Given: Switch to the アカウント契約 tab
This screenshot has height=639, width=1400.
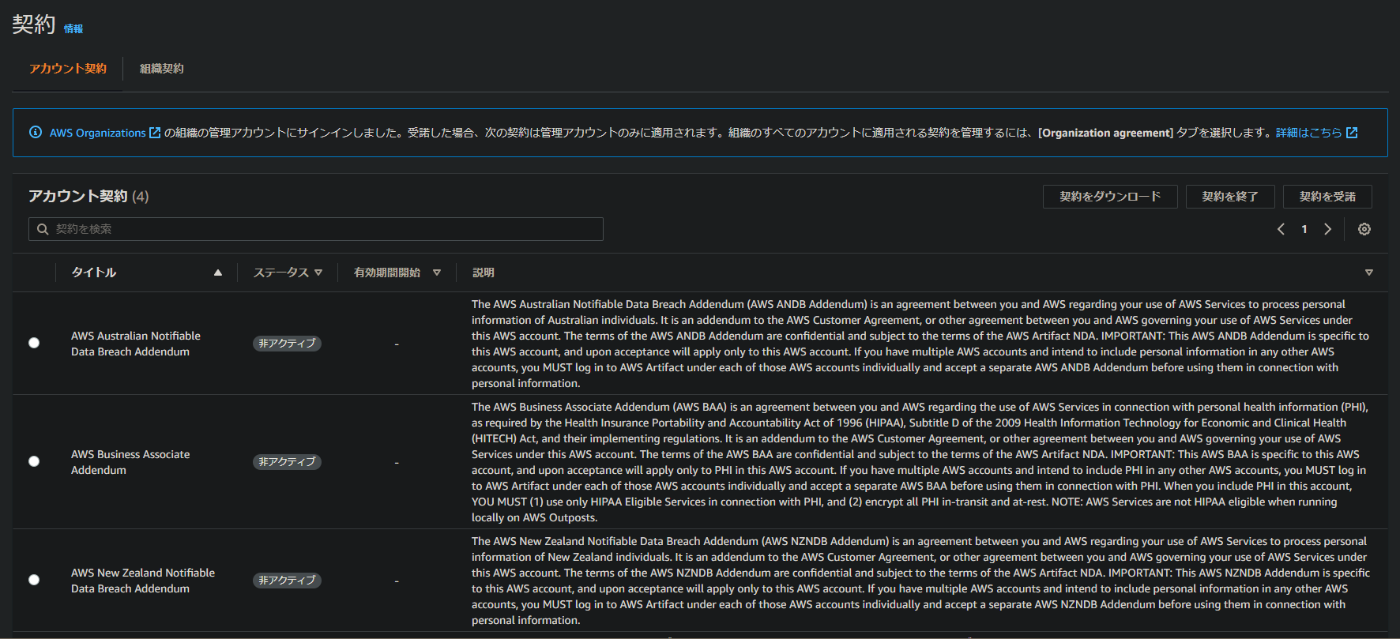Looking at the screenshot, I should [x=68, y=69].
